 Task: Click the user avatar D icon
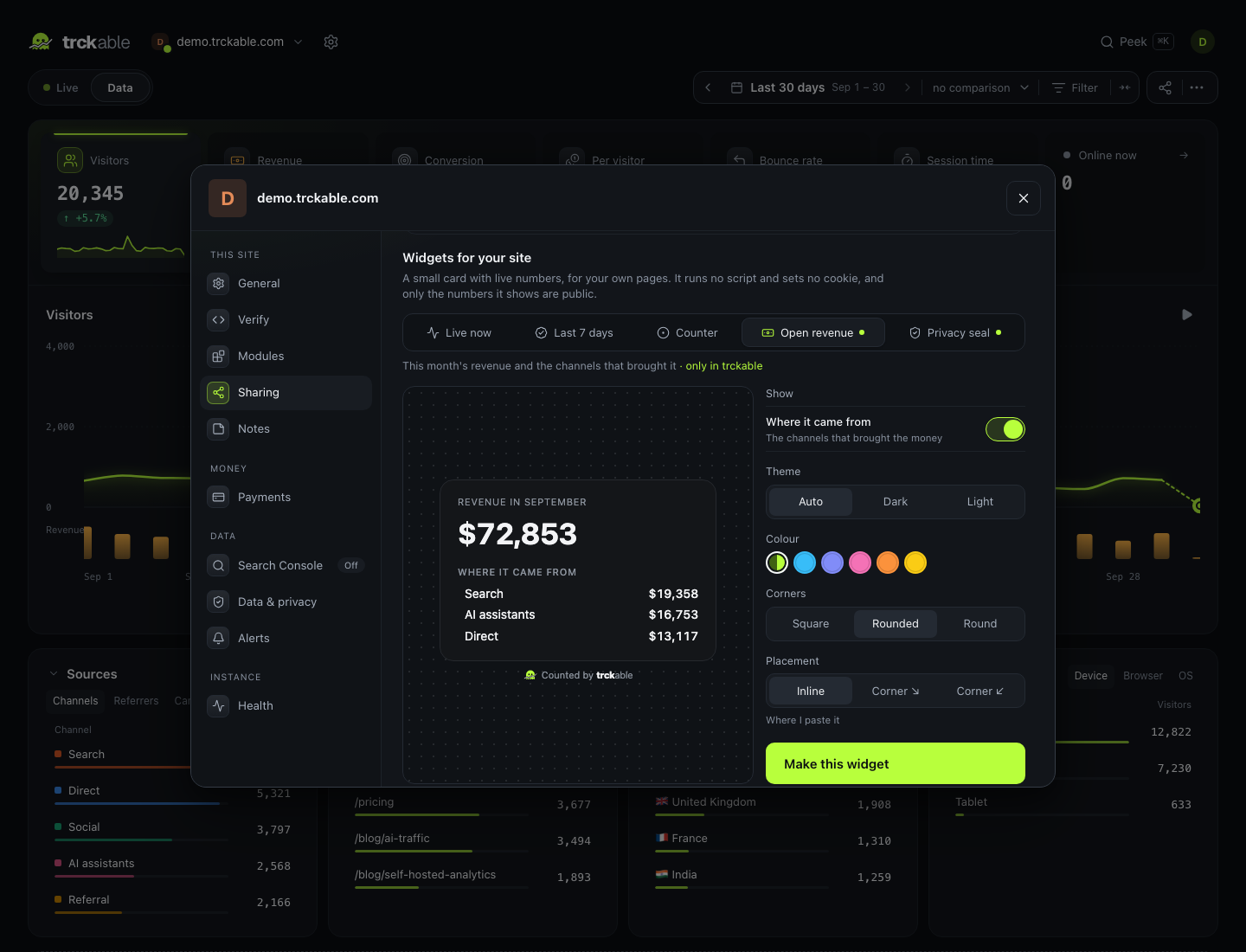point(1203,42)
